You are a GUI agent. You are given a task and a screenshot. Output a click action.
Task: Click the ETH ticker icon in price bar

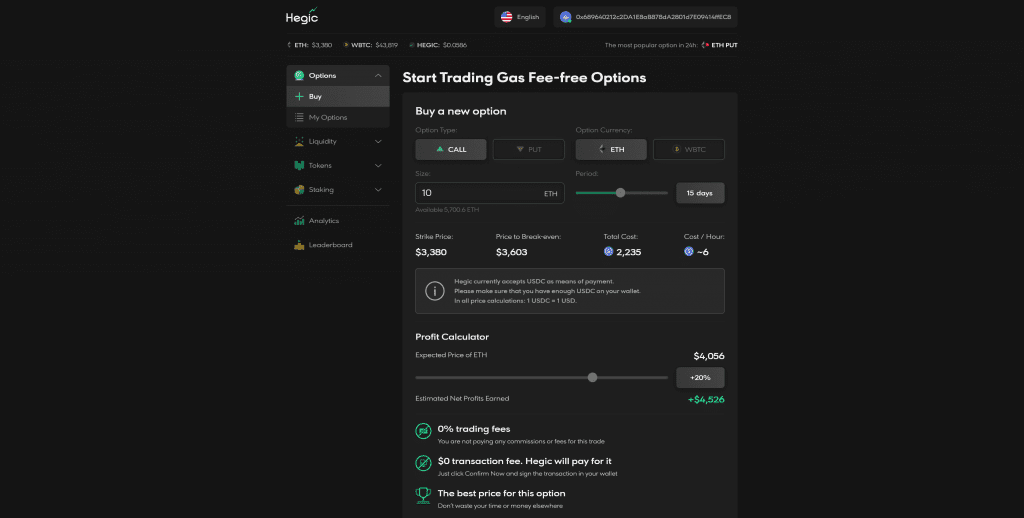pos(289,45)
